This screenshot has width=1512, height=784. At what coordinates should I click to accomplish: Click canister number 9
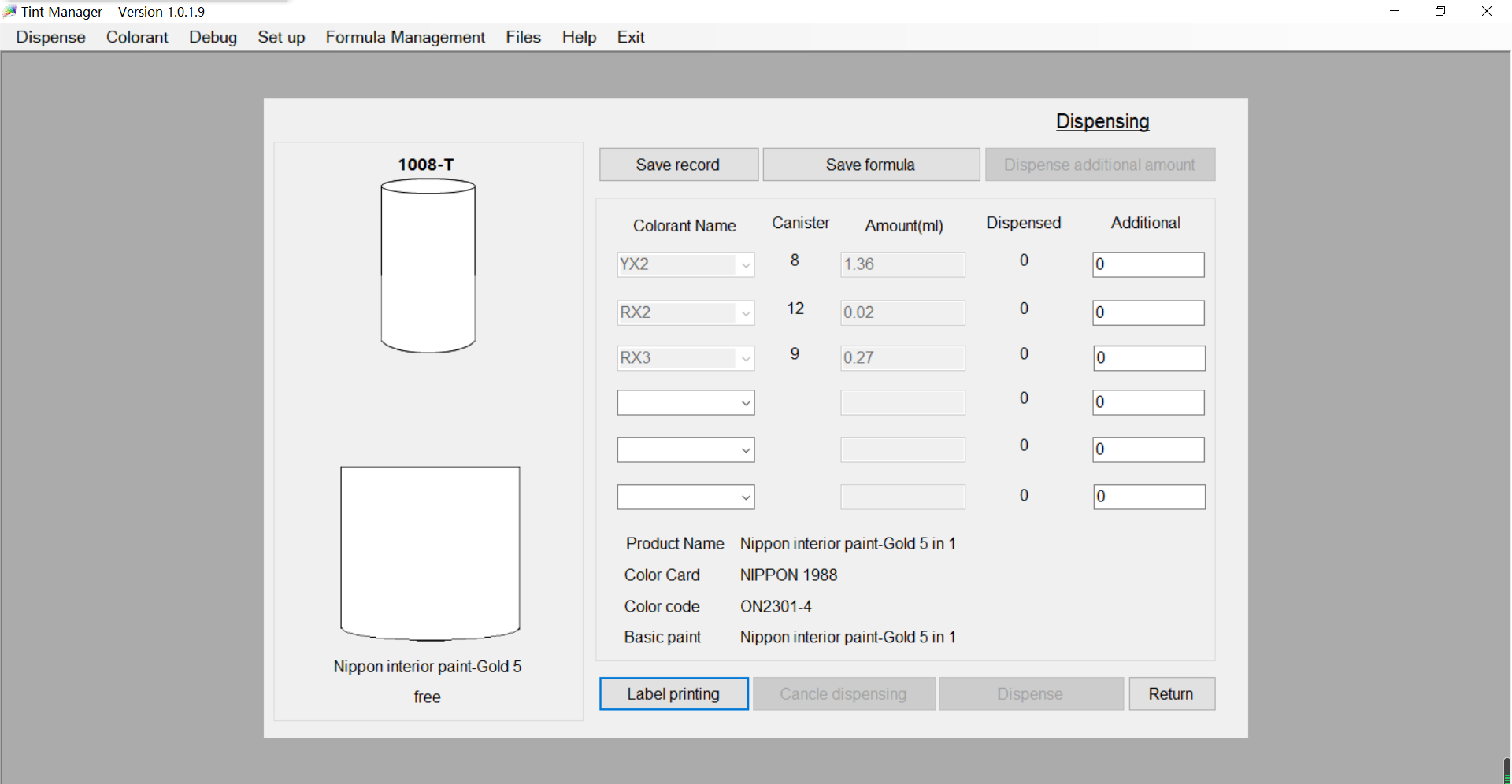[x=795, y=354]
